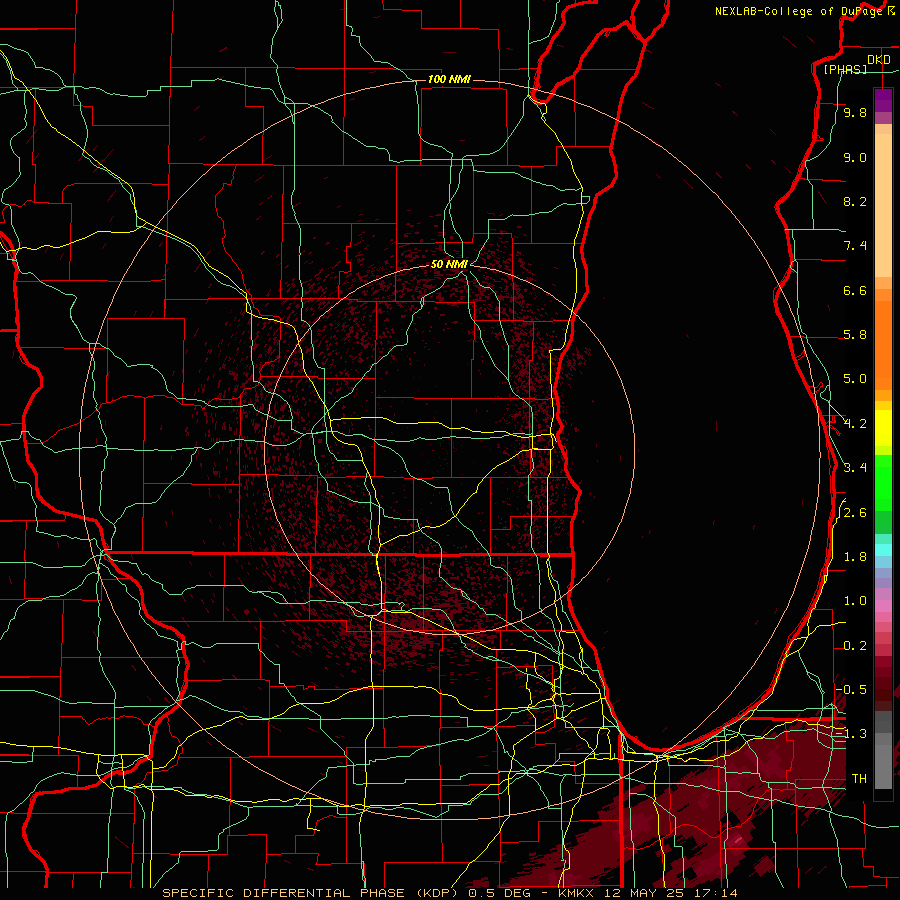Click the pink band of the color scale
This screenshot has width=900, height=900.
[883, 606]
